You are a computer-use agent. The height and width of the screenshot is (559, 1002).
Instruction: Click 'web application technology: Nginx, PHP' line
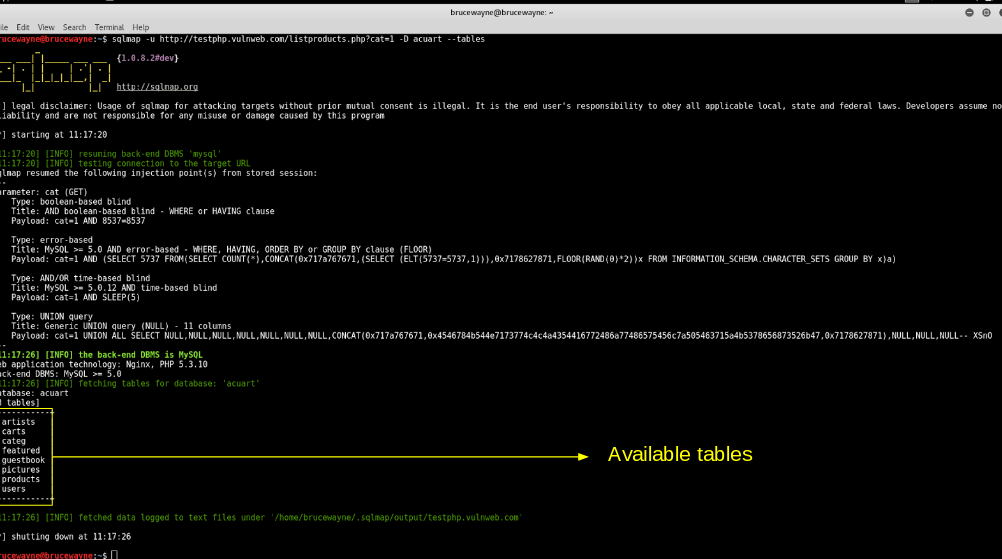coord(104,364)
